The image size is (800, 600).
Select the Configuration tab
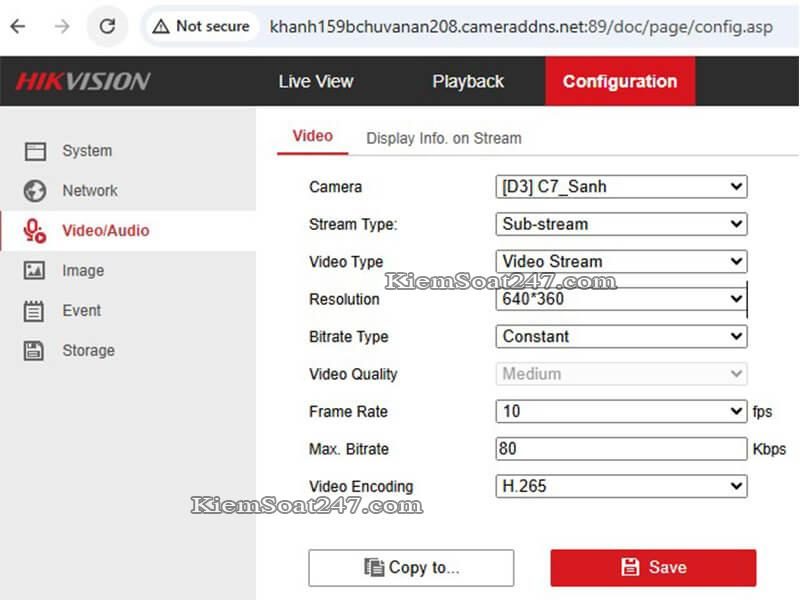click(x=620, y=82)
